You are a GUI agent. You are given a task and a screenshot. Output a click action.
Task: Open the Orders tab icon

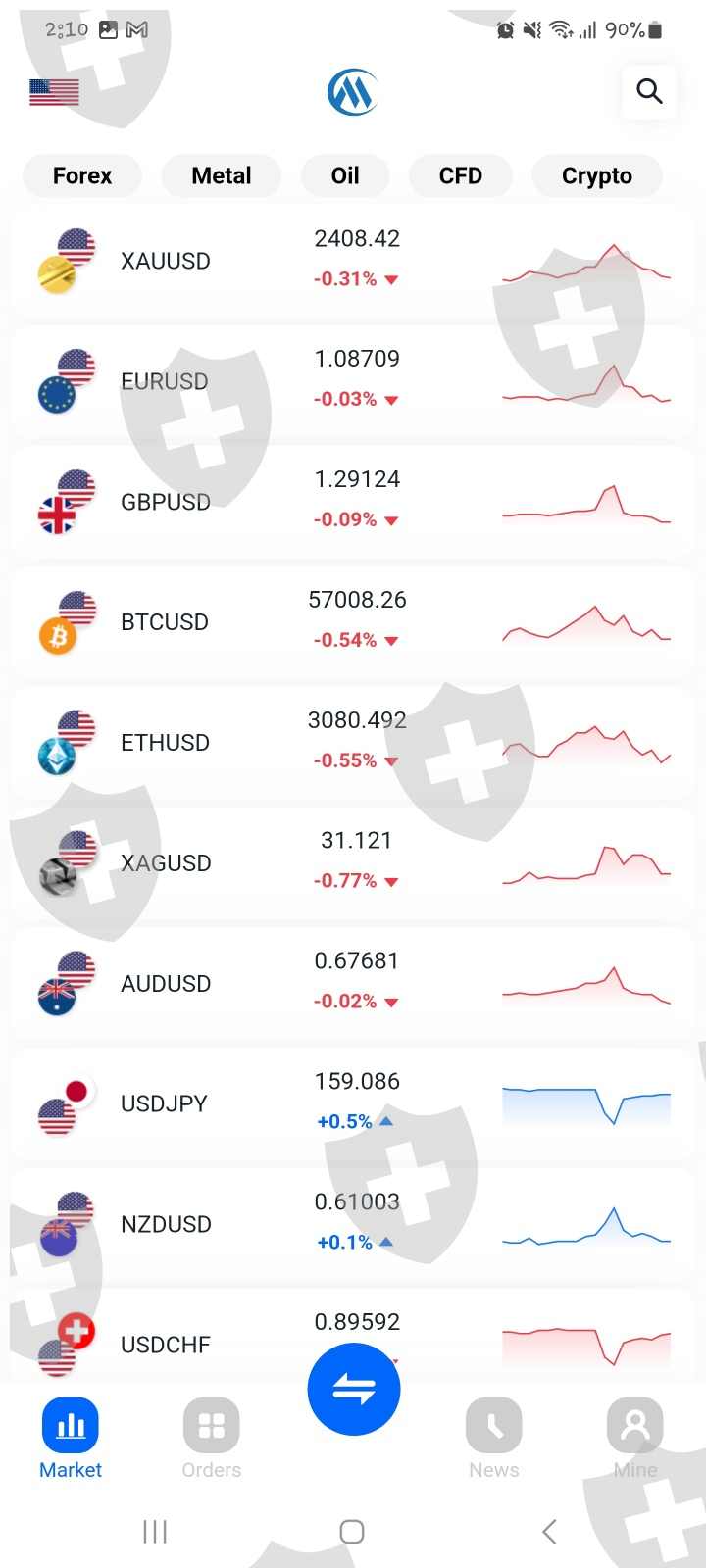click(x=211, y=1426)
